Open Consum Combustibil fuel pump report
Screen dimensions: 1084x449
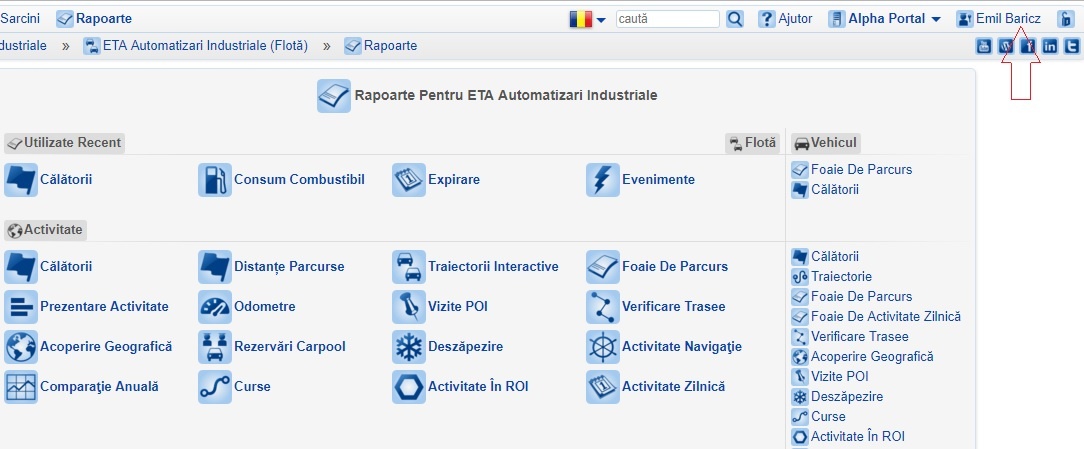coord(281,180)
